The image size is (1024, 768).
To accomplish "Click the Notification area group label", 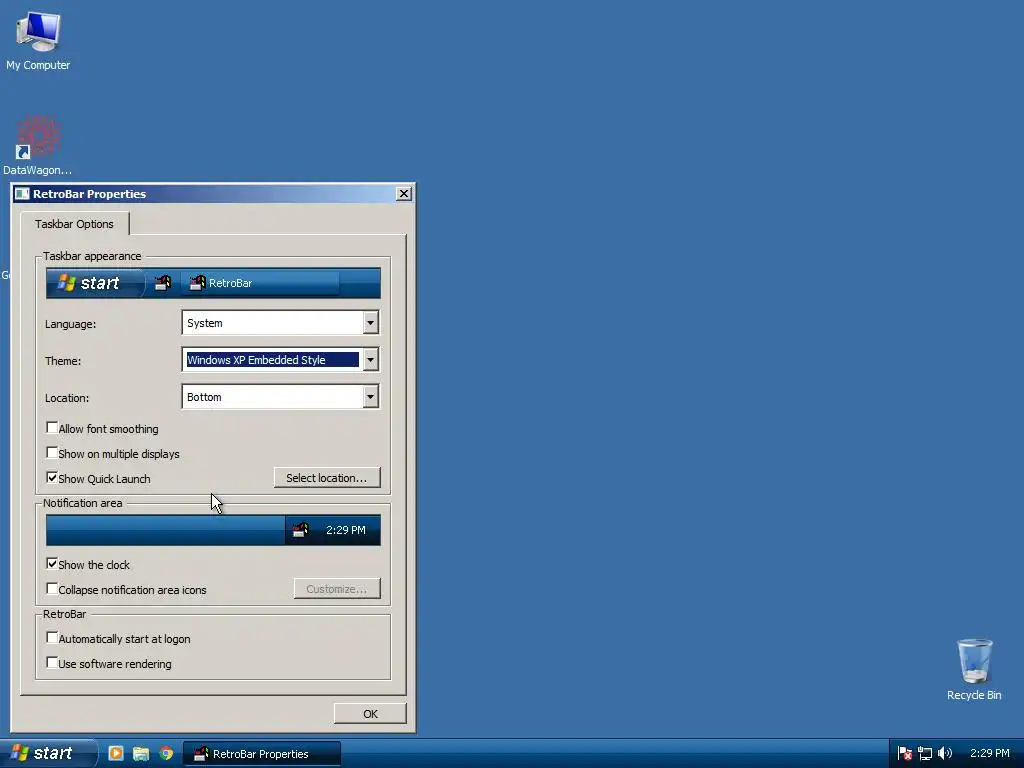I will (x=82, y=503).
